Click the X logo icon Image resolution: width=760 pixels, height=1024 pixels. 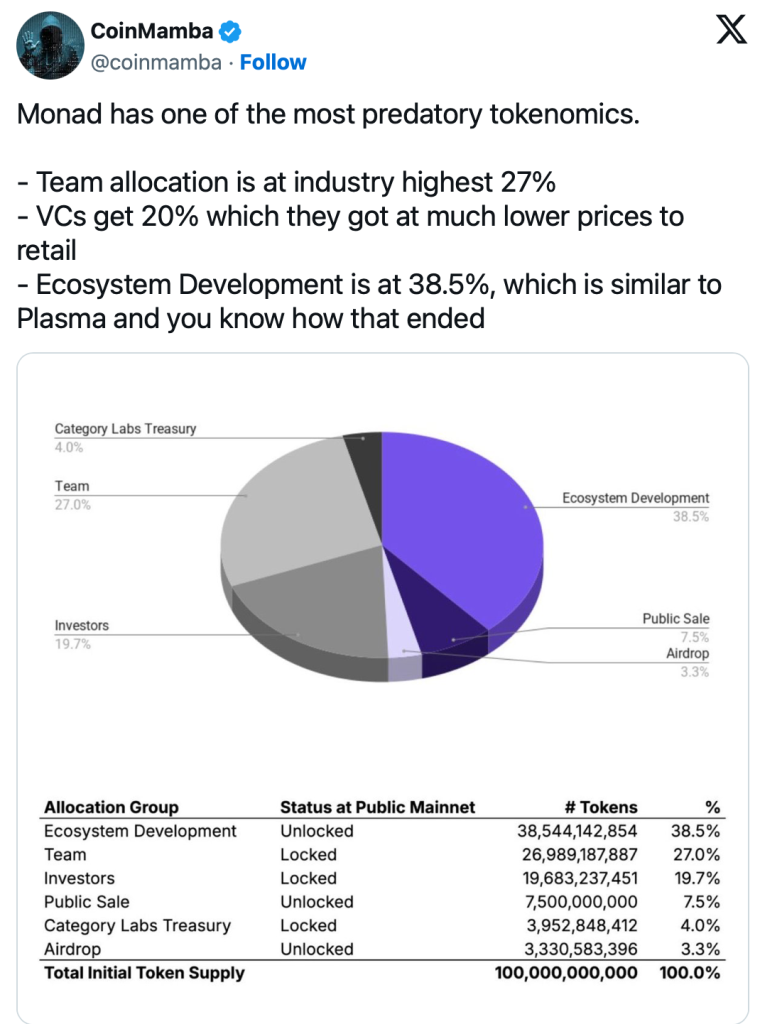731,30
